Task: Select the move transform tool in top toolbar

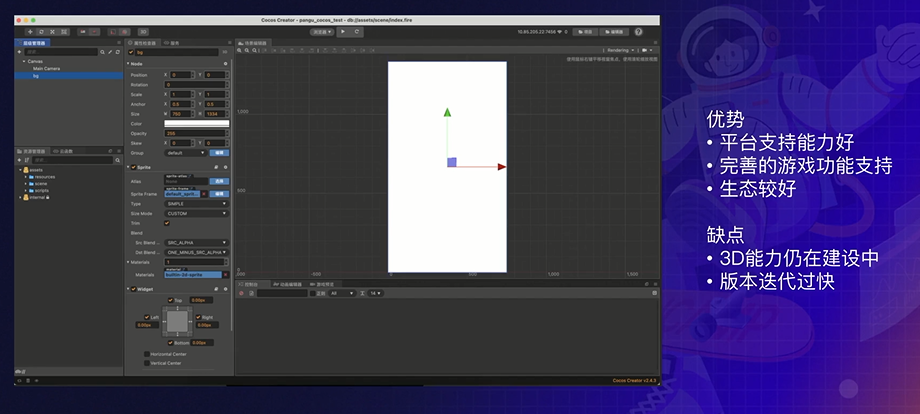Action: coord(31,32)
